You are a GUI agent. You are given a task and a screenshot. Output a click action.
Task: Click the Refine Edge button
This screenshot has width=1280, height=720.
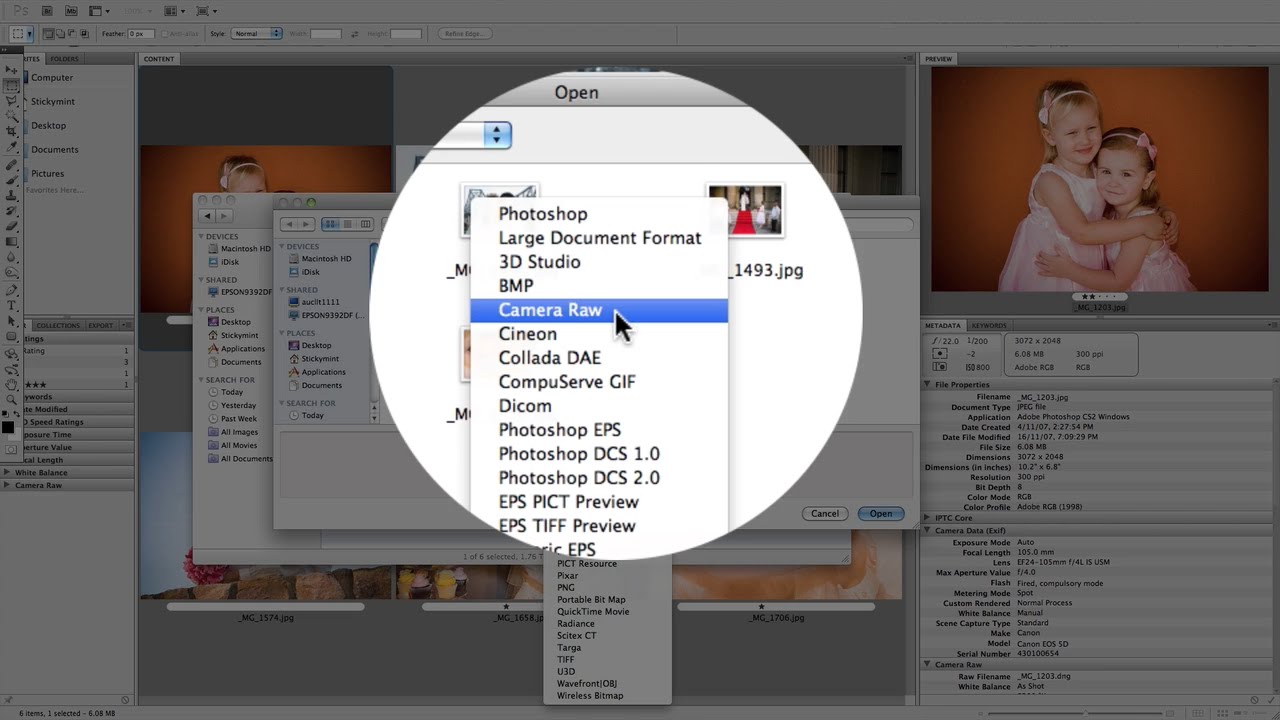tap(464, 34)
